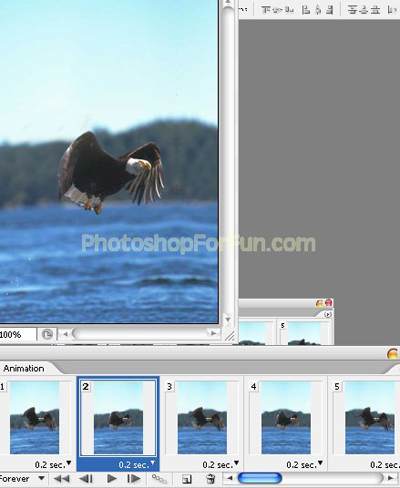The height and width of the screenshot is (488, 400).
Task: Click the document vertical scrollbar thumb
Action: point(228,160)
